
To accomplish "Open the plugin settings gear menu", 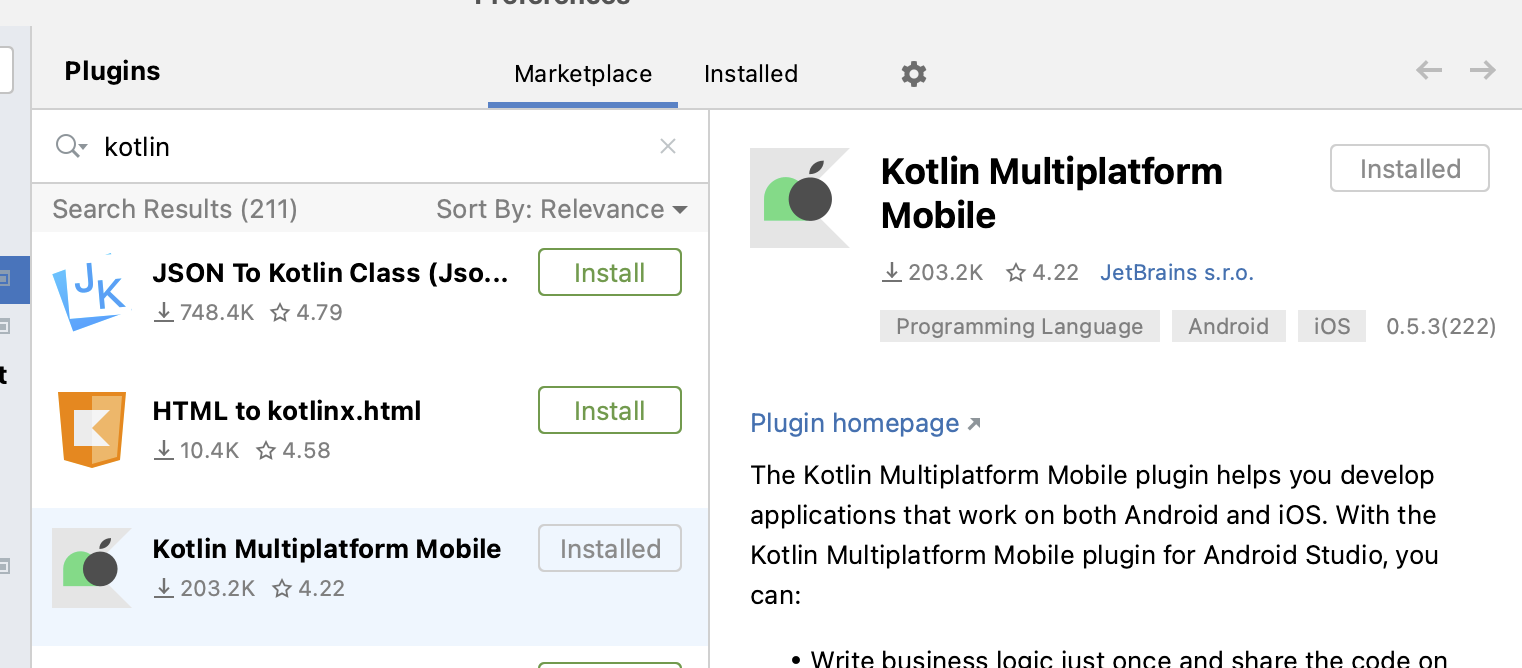I will click(x=913, y=74).
